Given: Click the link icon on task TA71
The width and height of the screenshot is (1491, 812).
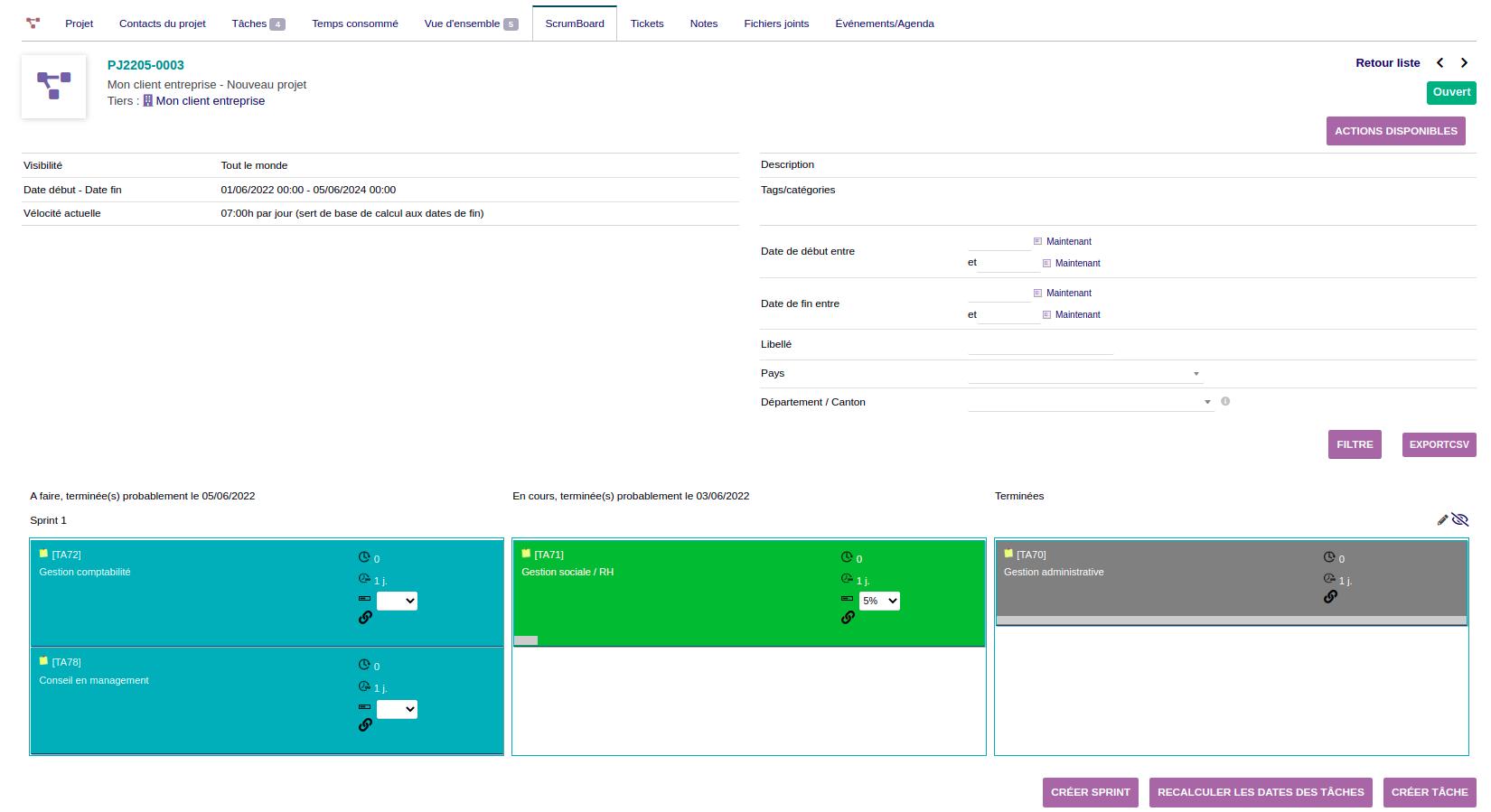Looking at the screenshot, I should (x=848, y=618).
